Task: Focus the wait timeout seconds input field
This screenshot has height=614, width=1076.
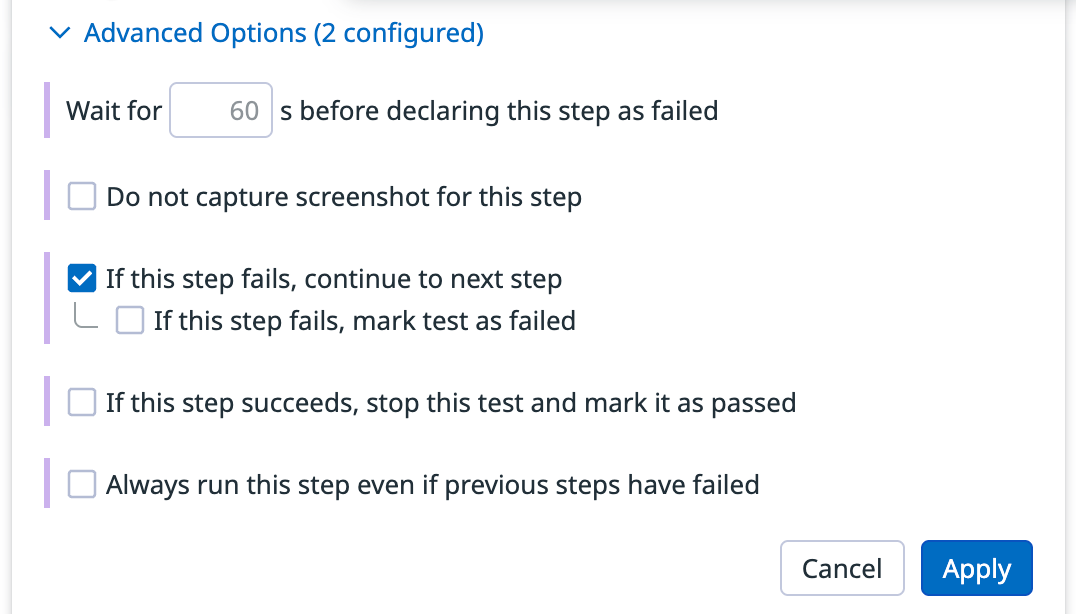Action: click(221, 110)
